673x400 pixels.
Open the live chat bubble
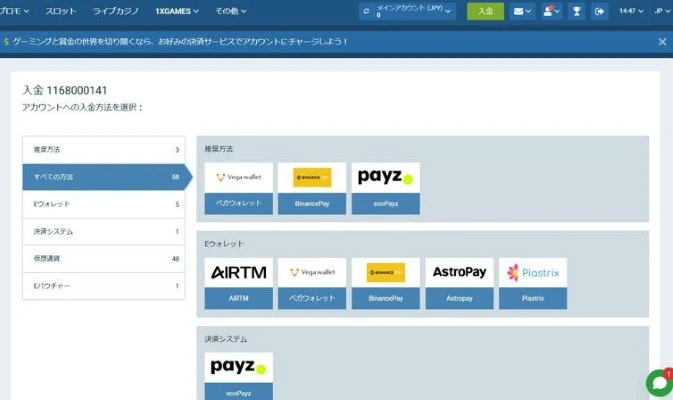click(x=660, y=382)
